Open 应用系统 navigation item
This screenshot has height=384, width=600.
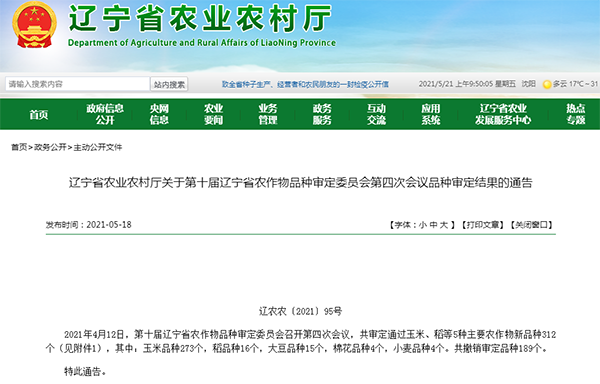(x=431, y=114)
